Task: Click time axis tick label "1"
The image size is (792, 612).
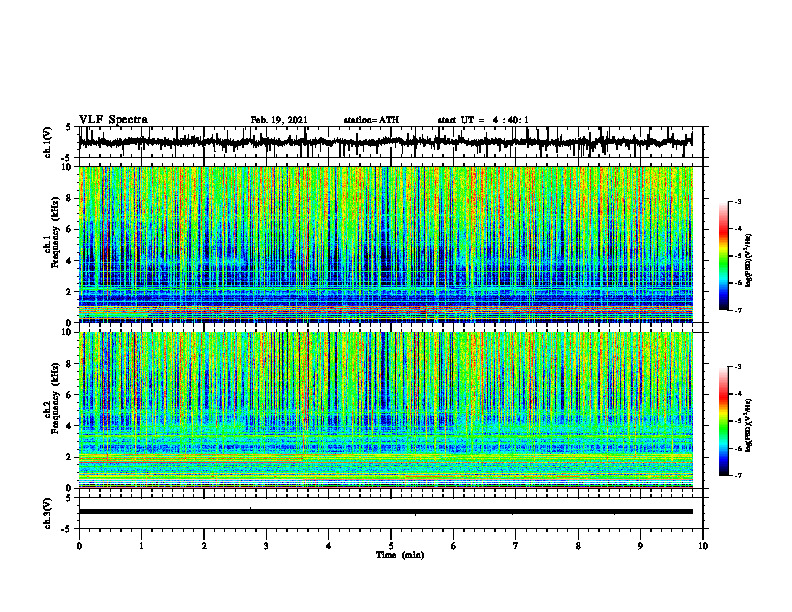Action: pos(141,546)
